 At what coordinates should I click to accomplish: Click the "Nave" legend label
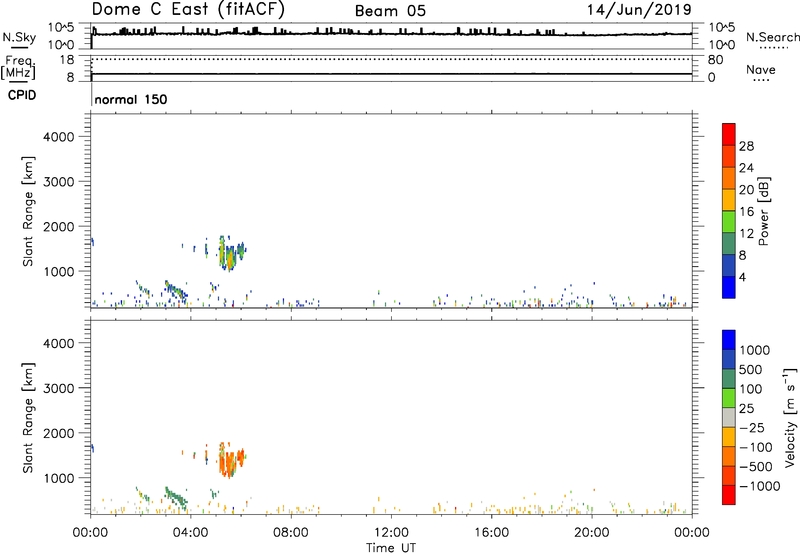point(761,70)
